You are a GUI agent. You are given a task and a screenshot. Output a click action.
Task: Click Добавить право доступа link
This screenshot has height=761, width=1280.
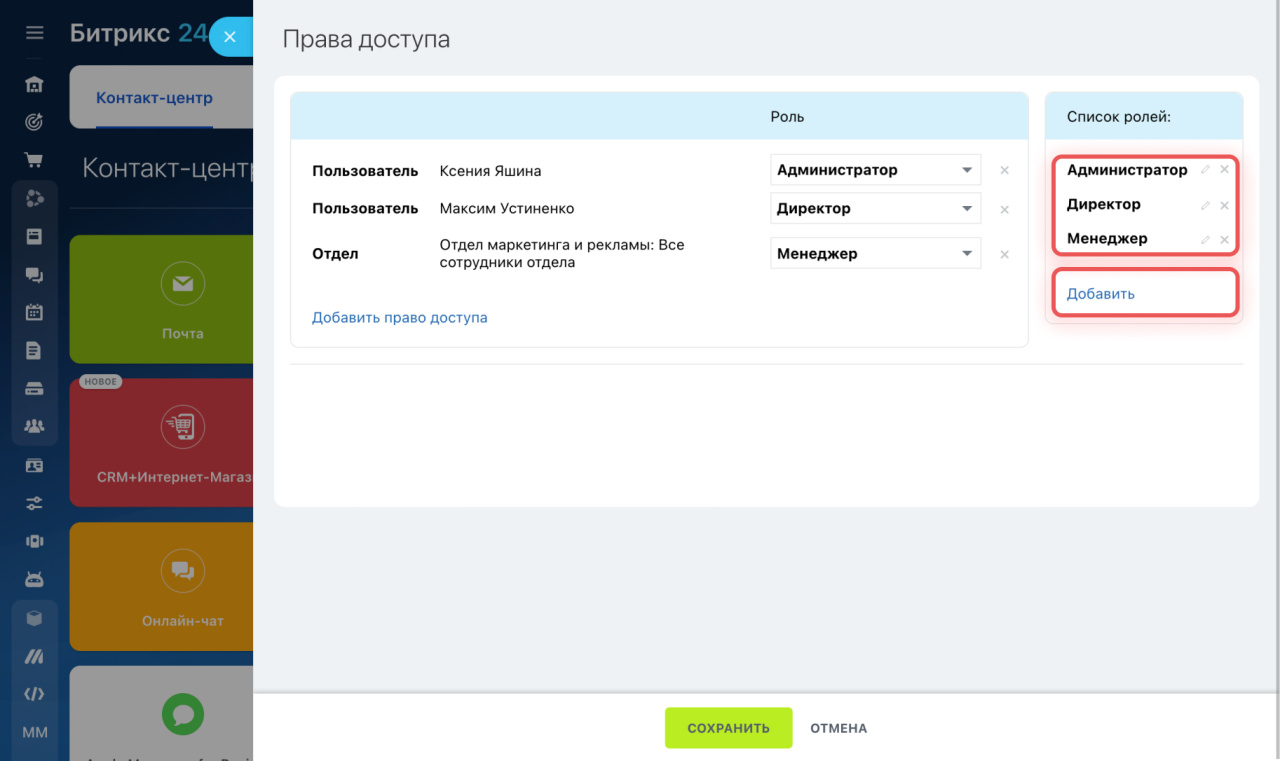pyautogui.click(x=399, y=317)
